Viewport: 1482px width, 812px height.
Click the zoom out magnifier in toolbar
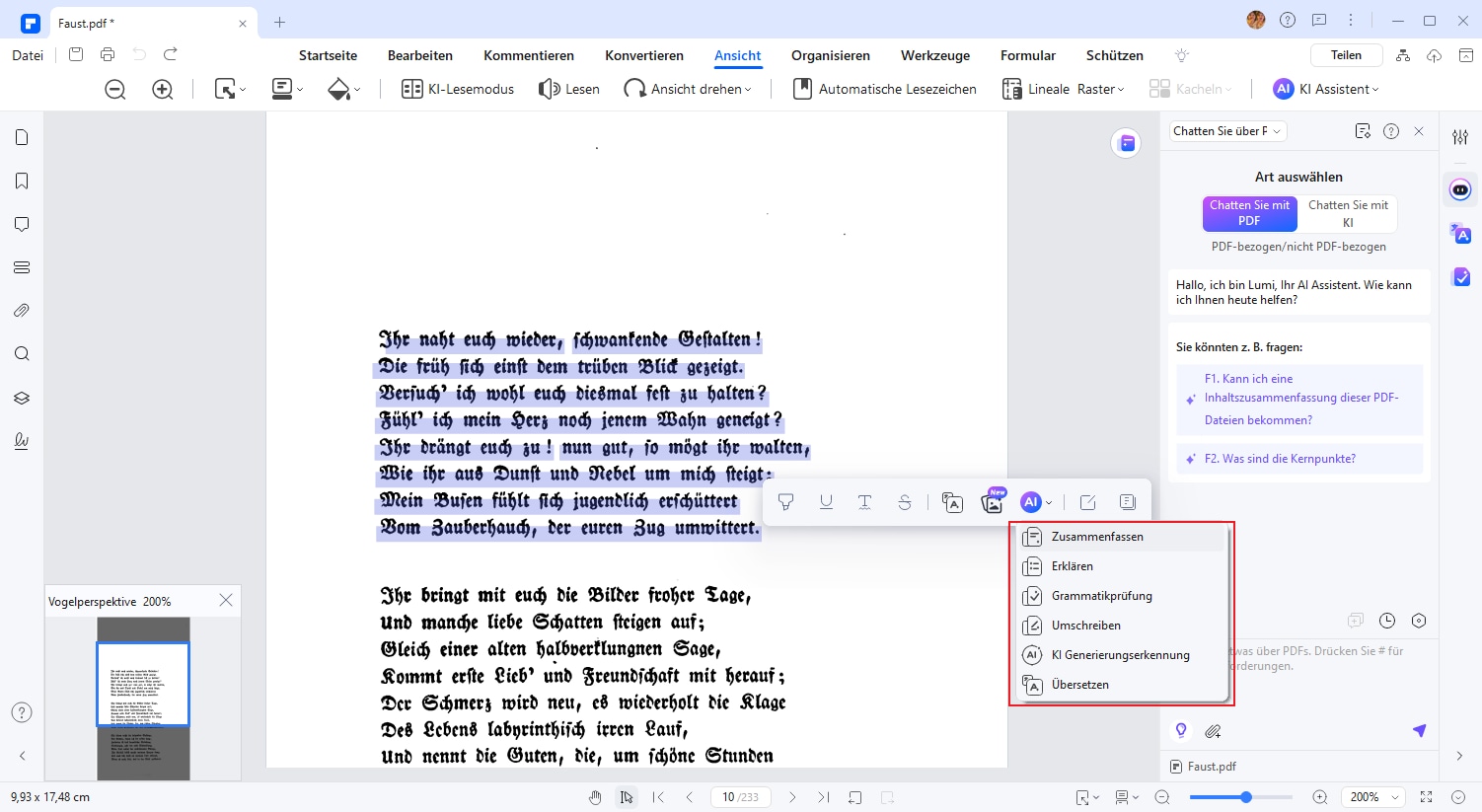(115, 89)
